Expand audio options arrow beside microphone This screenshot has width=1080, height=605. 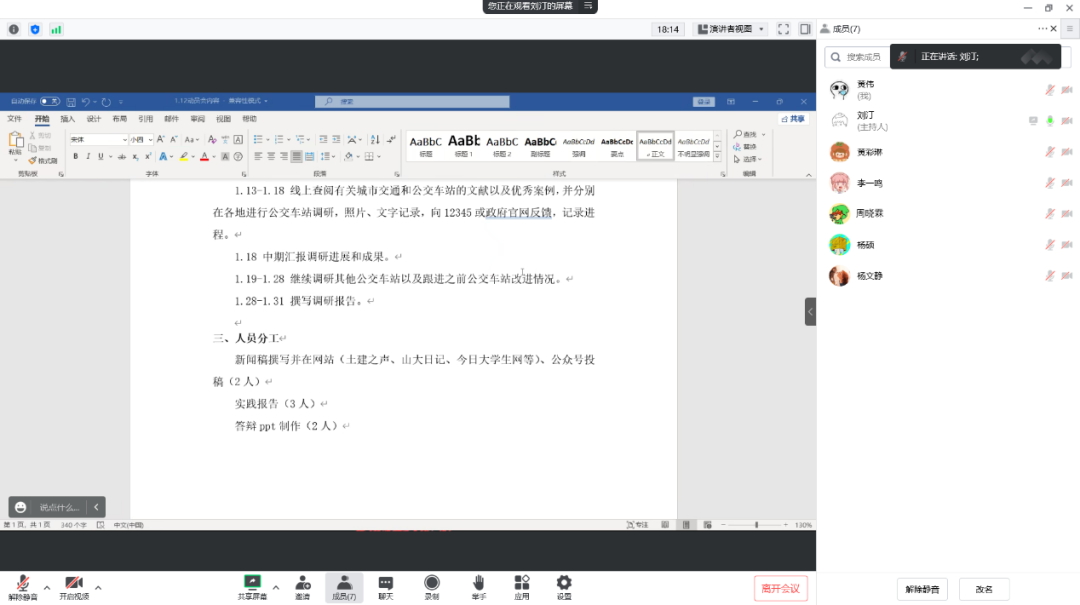pyautogui.click(x=47, y=588)
